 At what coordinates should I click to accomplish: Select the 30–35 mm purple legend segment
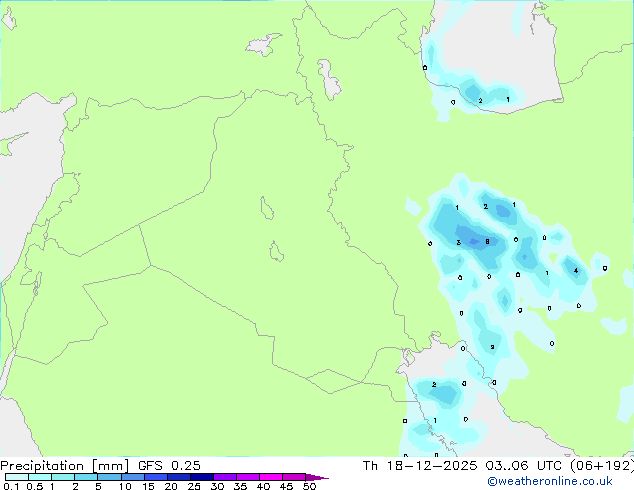click(225, 477)
